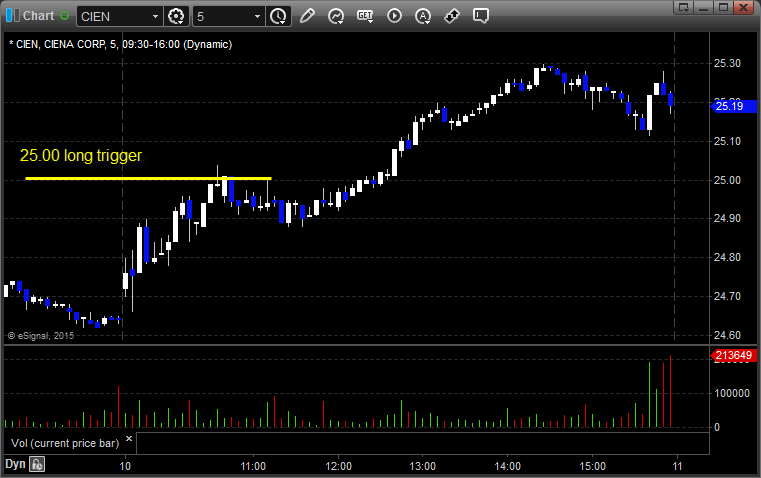761x478 pixels.
Task: Click the GET studies toolbar icon
Action: [x=365, y=16]
